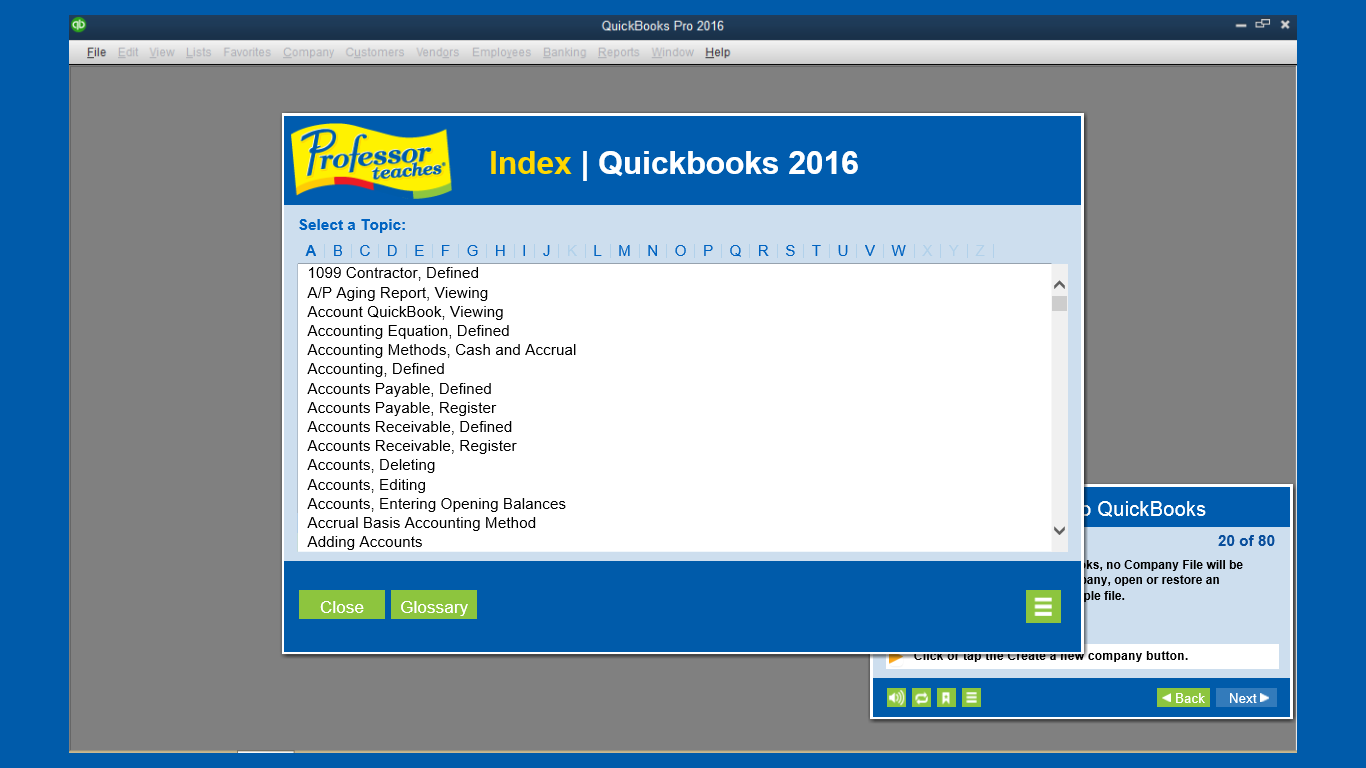The width and height of the screenshot is (1366, 768).
Task: Jump to index letter H
Action: pyautogui.click(x=500, y=251)
